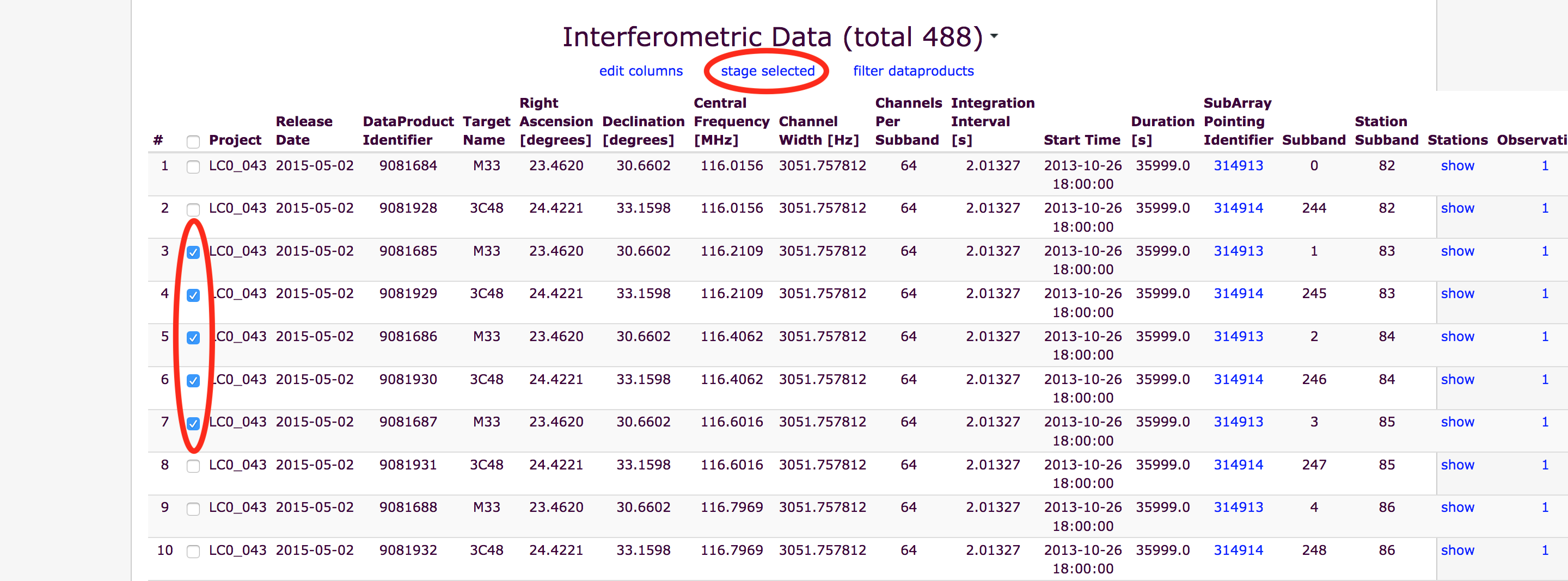Open SubArray Pointing 314913 link in row 9

pyautogui.click(x=1238, y=508)
